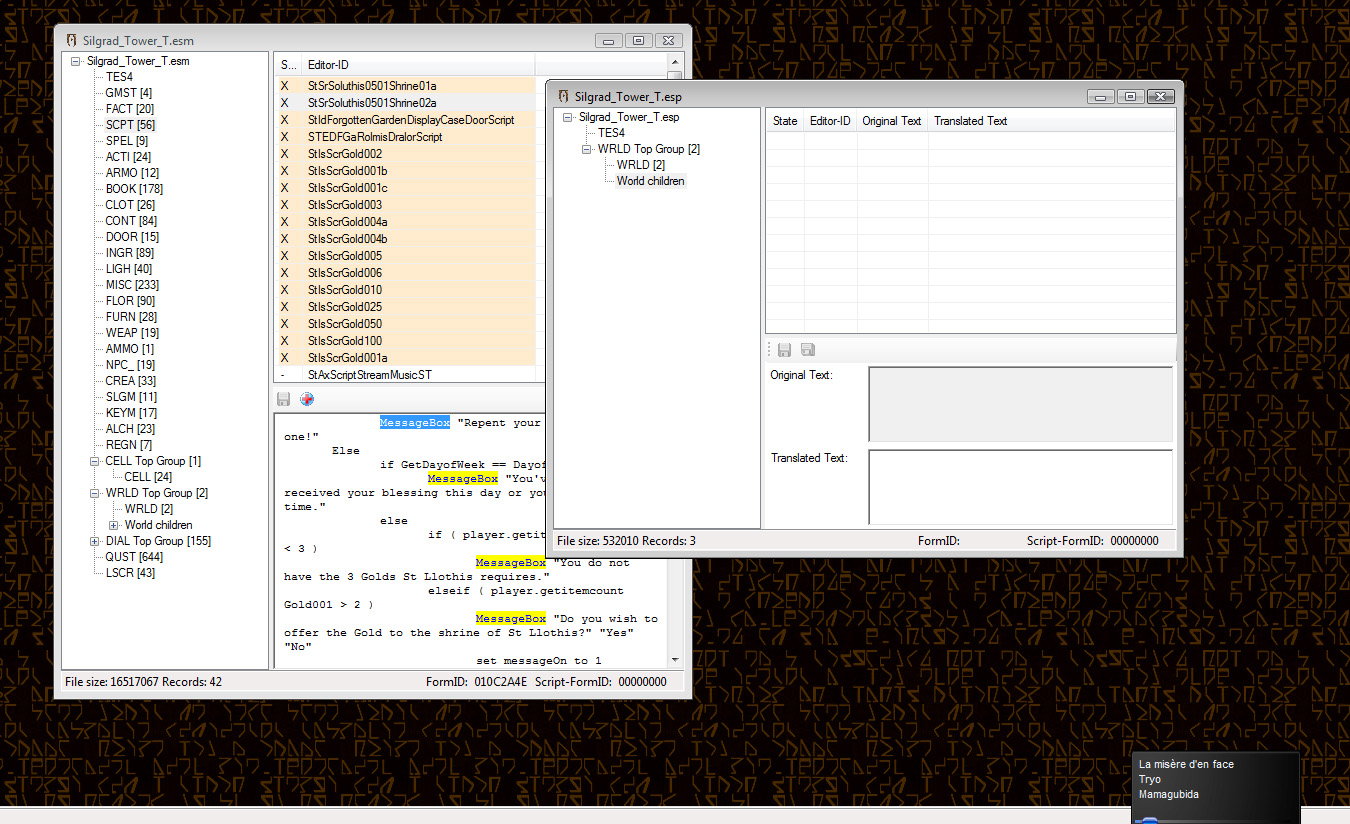Select the StSrSoluthis0501Shrine02a row

click(x=405, y=103)
